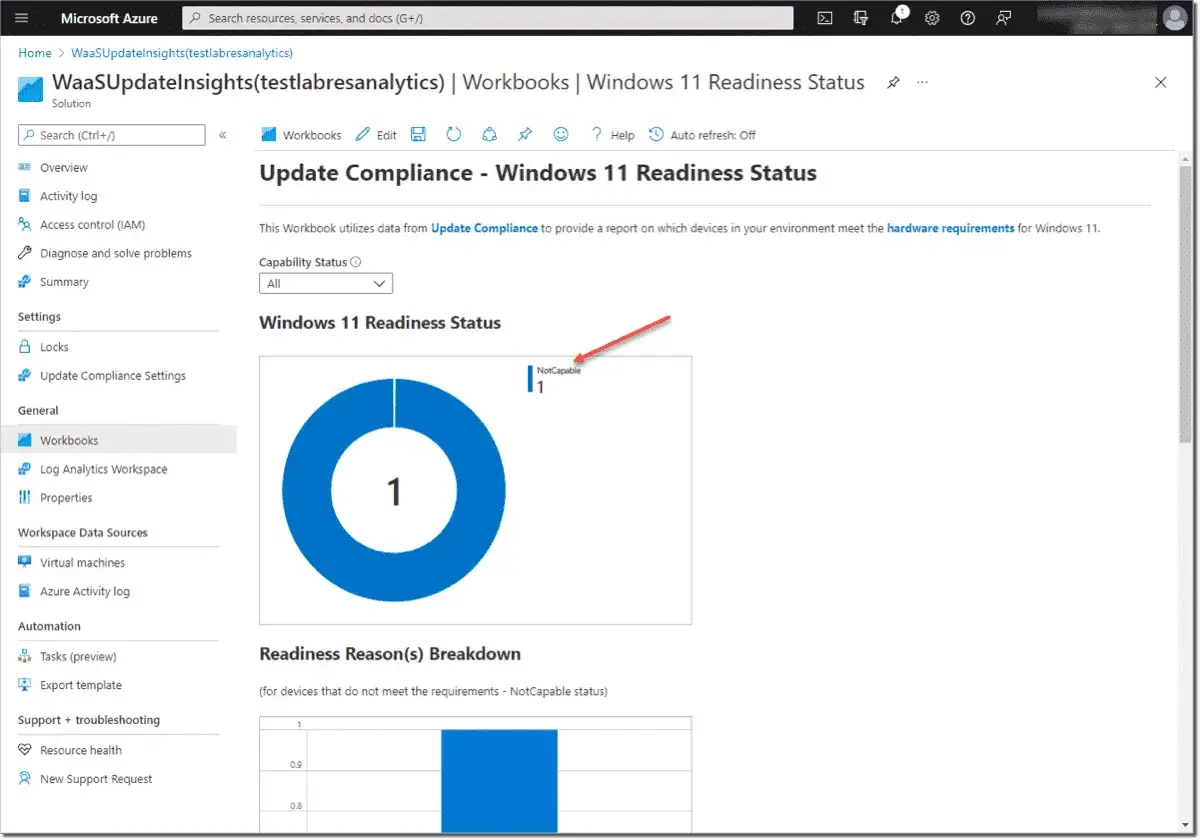Open Log Analytics Workspace
The image size is (1200, 840).
click(103, 469)
